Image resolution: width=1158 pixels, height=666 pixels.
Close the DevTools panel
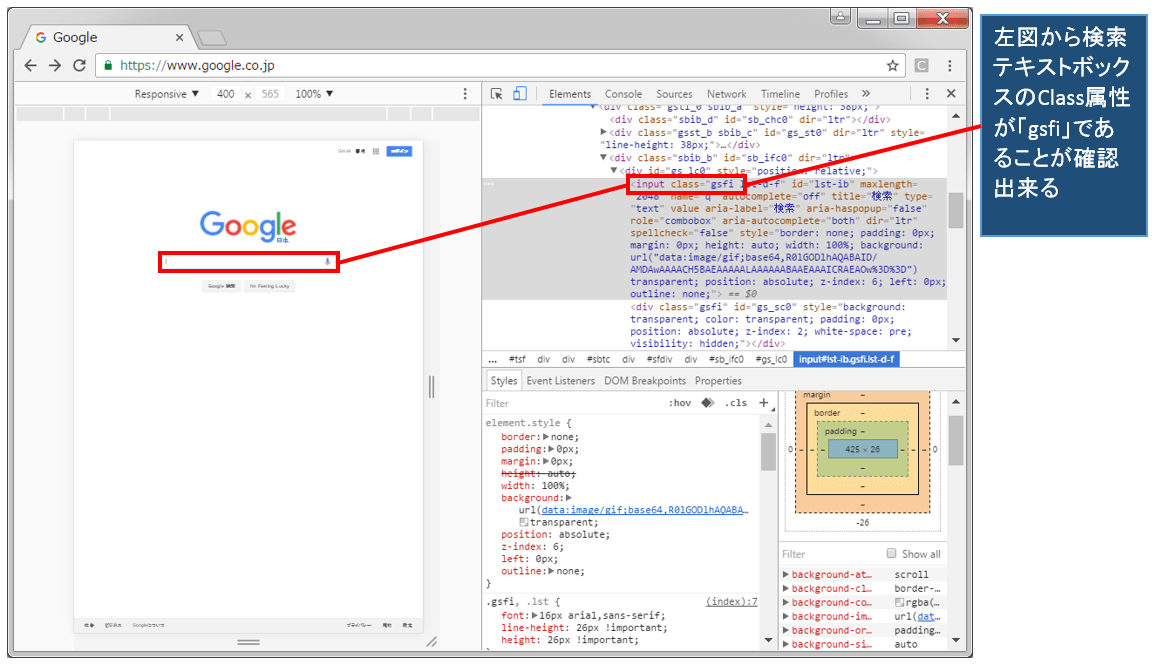951,94
